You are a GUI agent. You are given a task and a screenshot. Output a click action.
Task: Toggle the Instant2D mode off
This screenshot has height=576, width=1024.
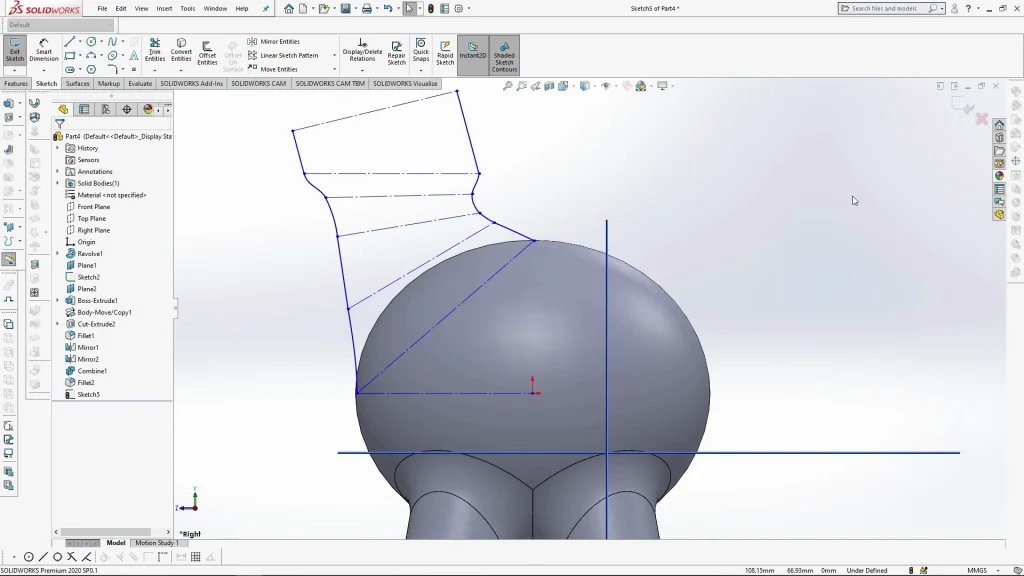473,50
